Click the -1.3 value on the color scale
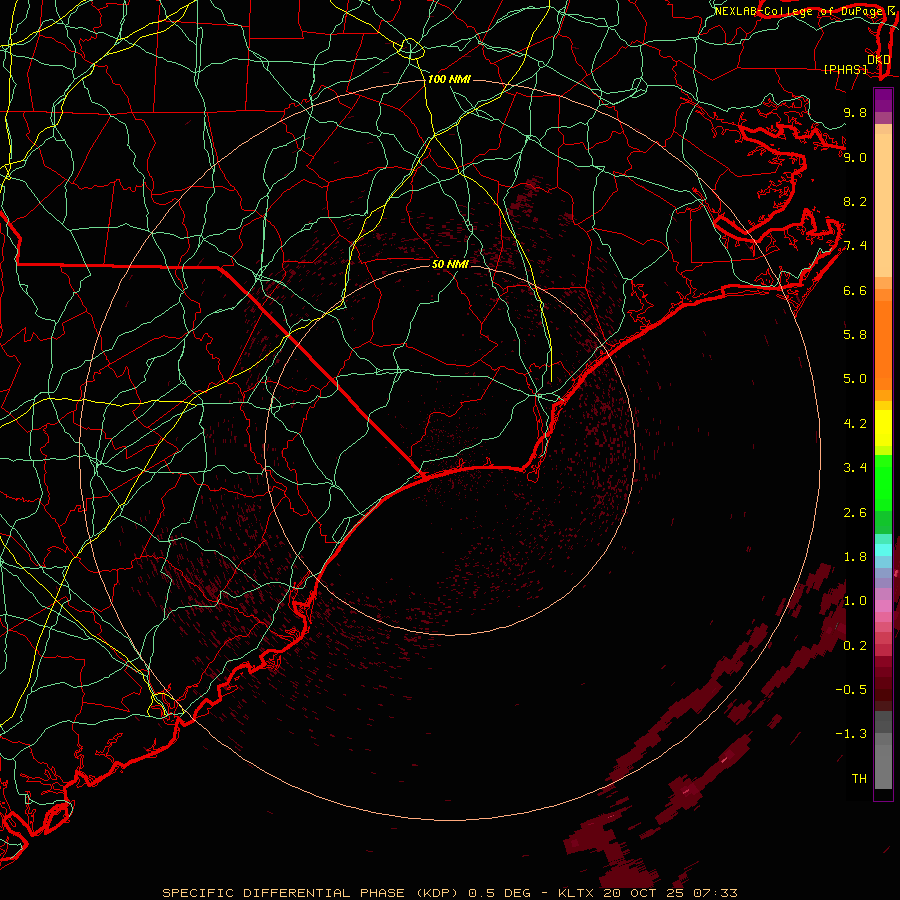The image size is (900, 900). coord(851,734)
